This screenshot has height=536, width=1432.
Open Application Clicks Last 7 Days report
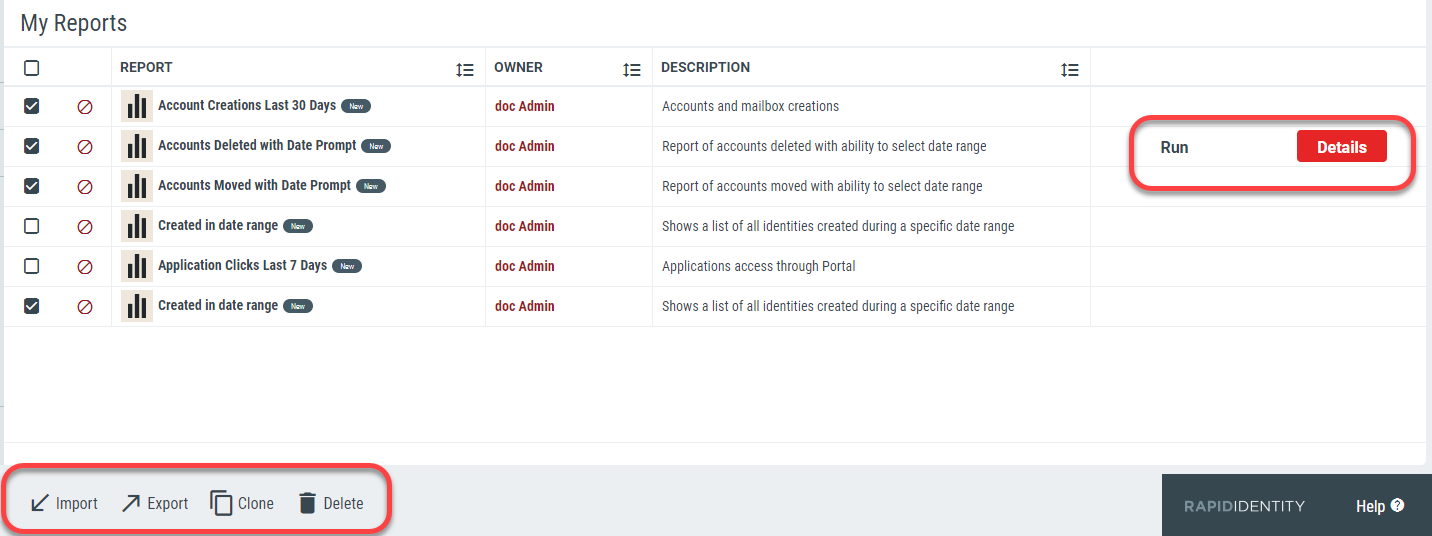(x=243, y=265)
